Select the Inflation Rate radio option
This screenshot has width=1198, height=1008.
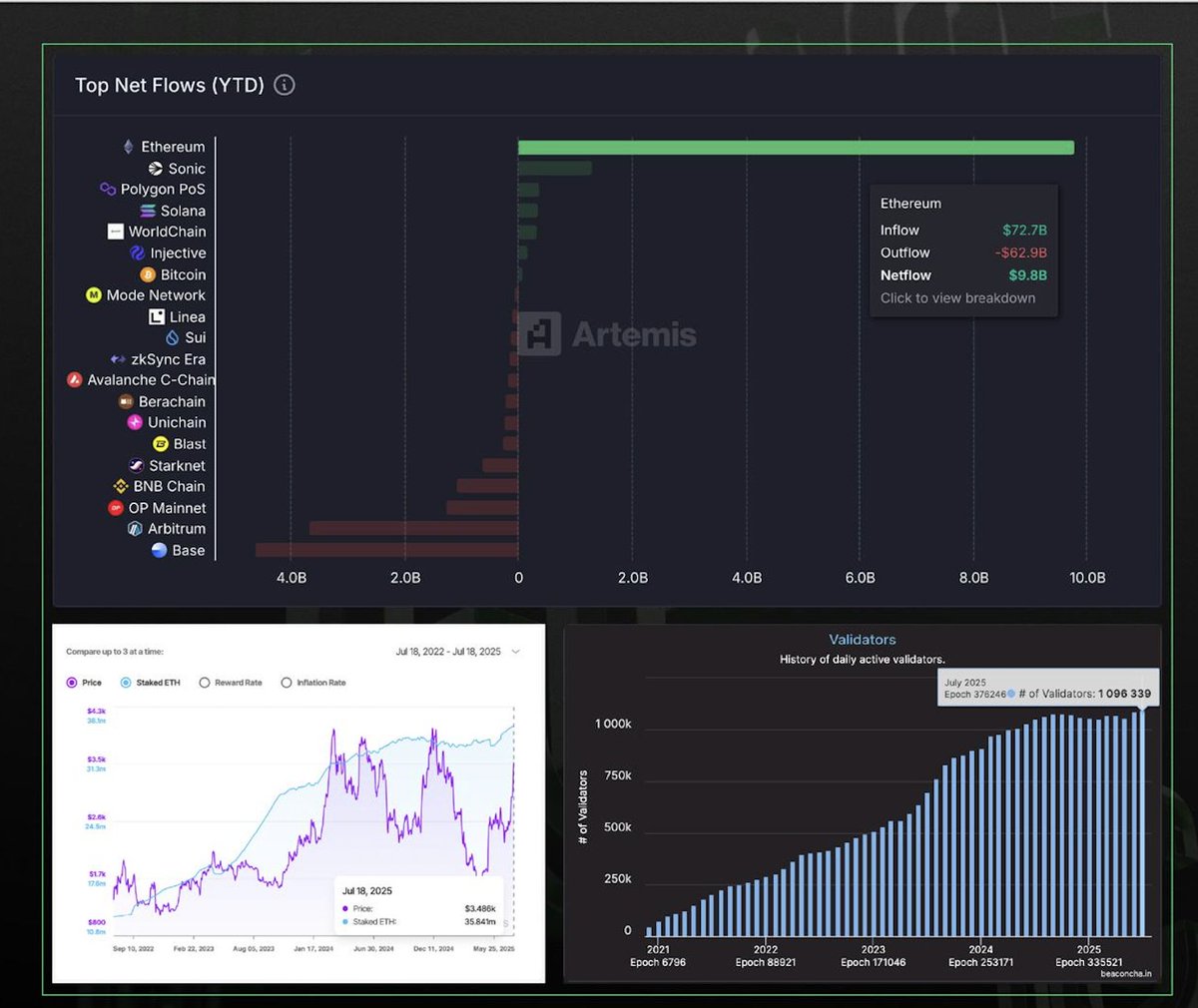(x=287, y=683)
